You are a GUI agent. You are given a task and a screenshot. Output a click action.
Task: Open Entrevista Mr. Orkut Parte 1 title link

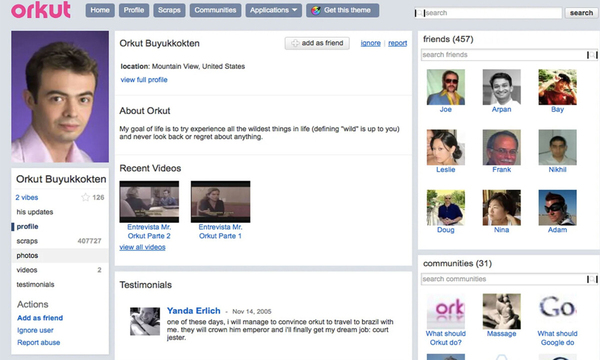(x=220, y=231)
